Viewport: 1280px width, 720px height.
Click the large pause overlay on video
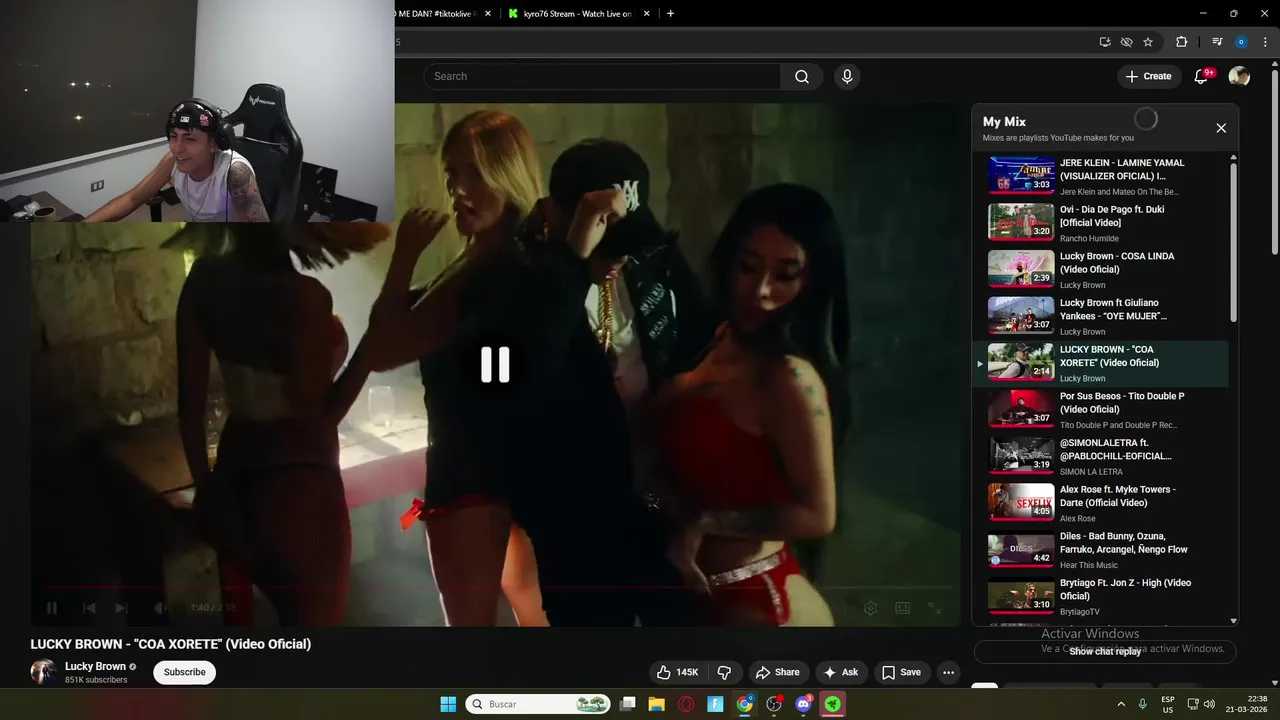click(495, 365)
